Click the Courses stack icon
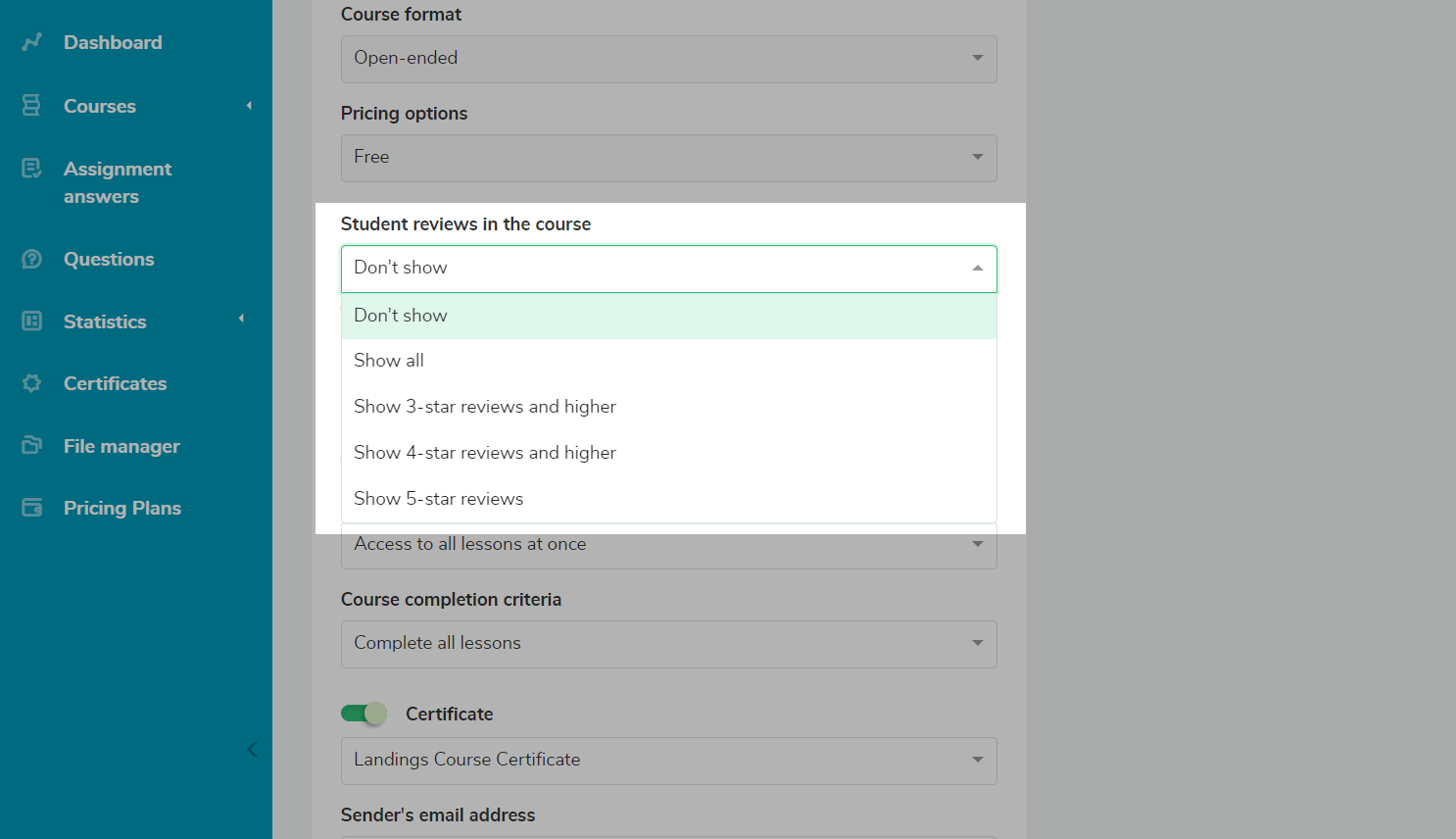Image resolution: width=1456 pixels, height=839 pixels. point(31,106)
